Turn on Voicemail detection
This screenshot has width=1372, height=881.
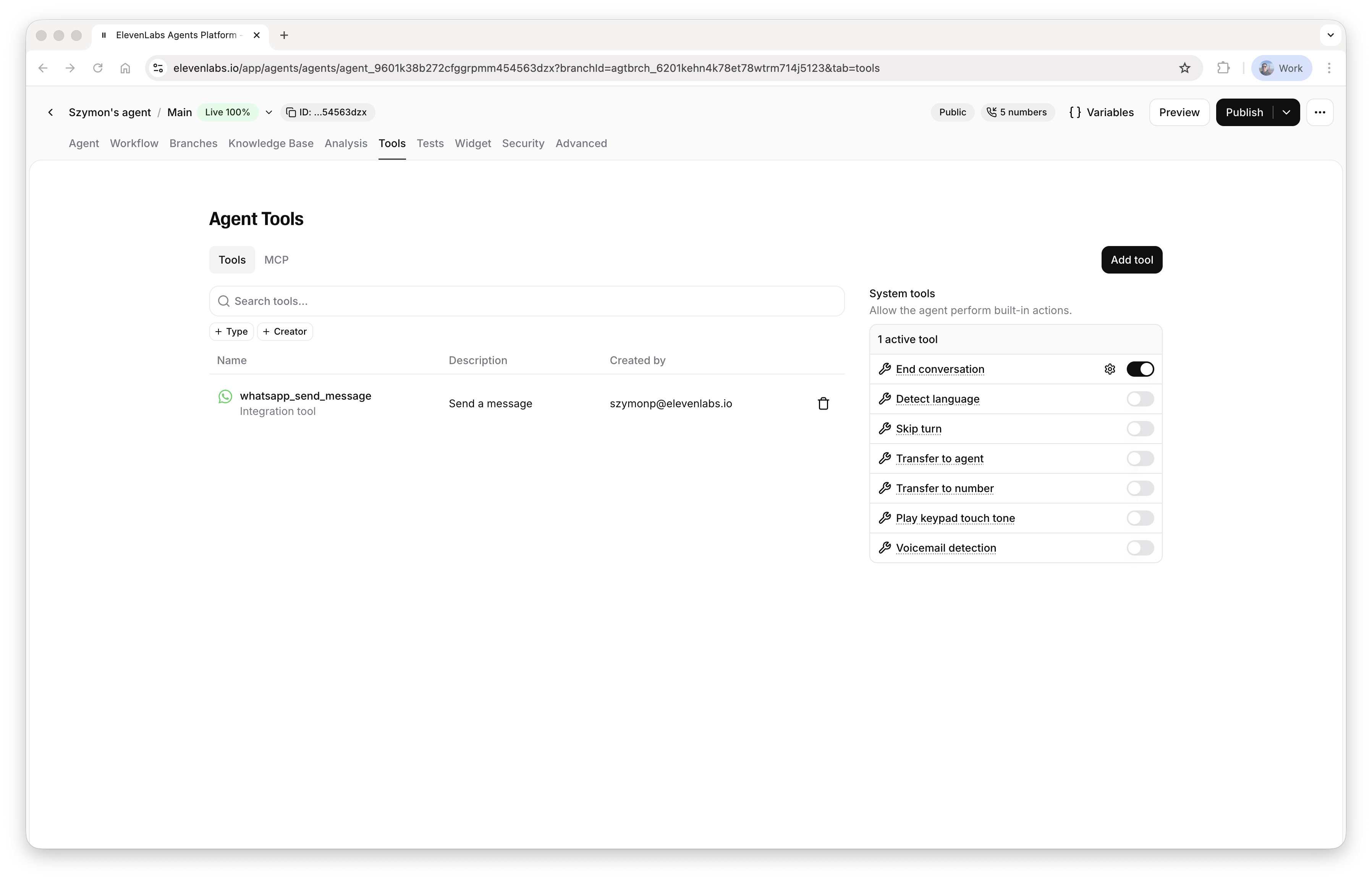(x=1140, y=547)
